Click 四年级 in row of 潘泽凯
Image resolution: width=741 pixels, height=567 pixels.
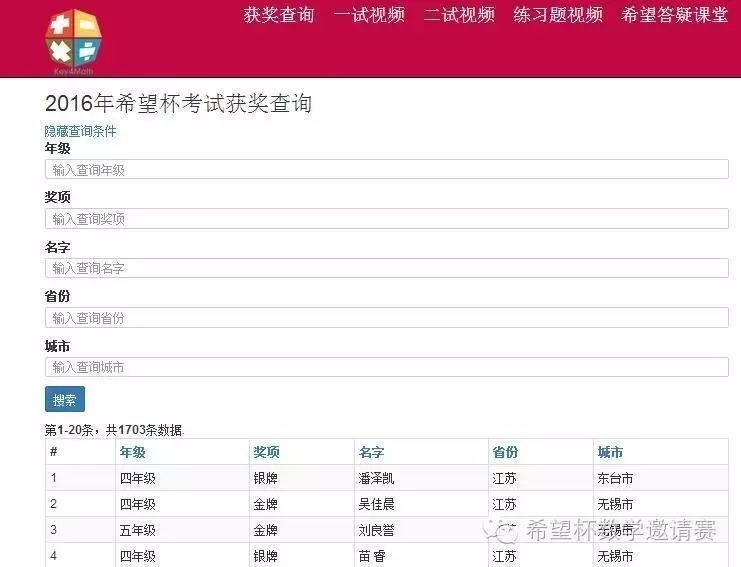click(138, 478)
